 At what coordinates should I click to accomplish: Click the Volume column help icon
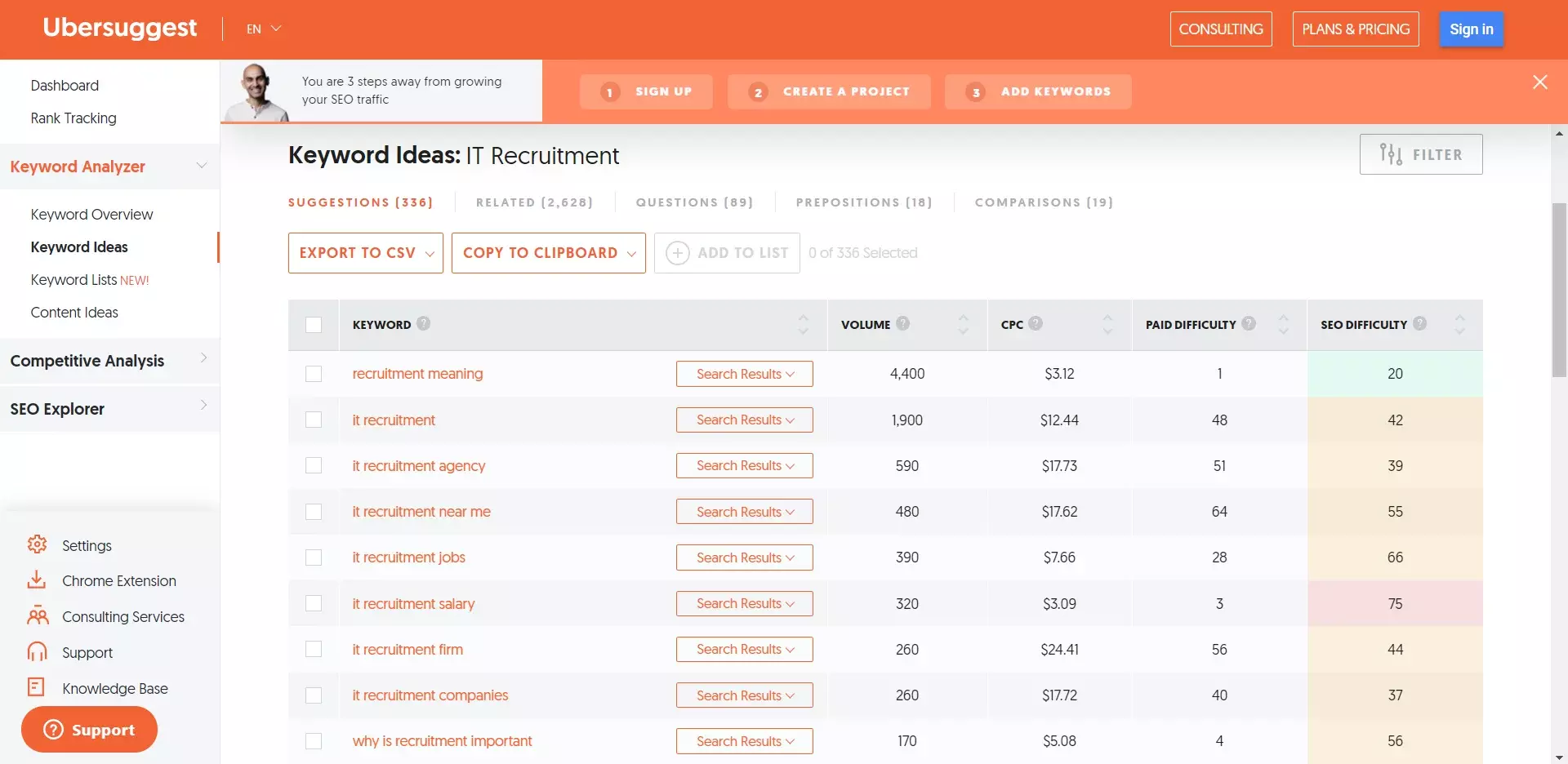coord(902,323)
